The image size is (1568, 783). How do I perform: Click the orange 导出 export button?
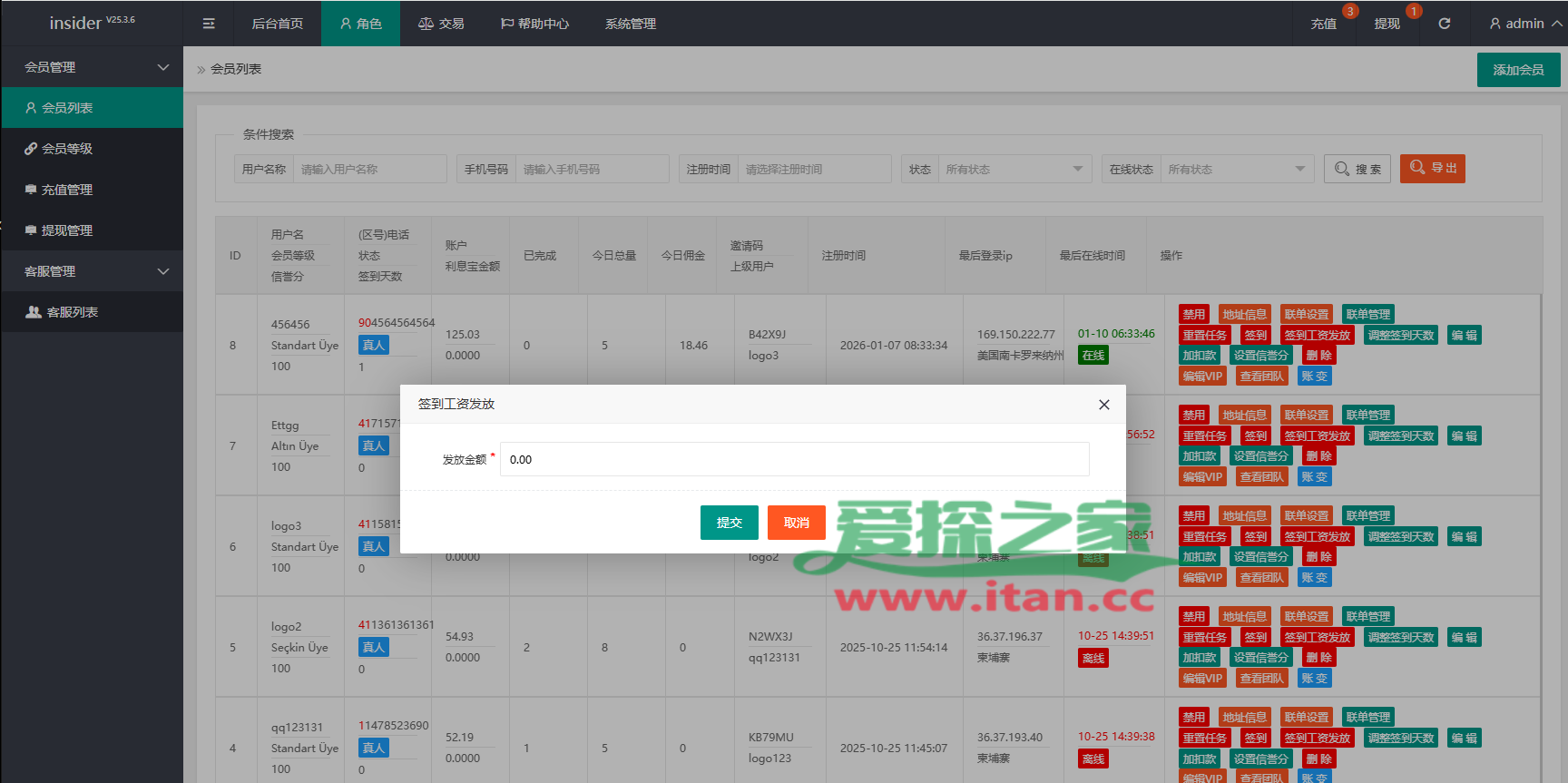point(1432,169)
